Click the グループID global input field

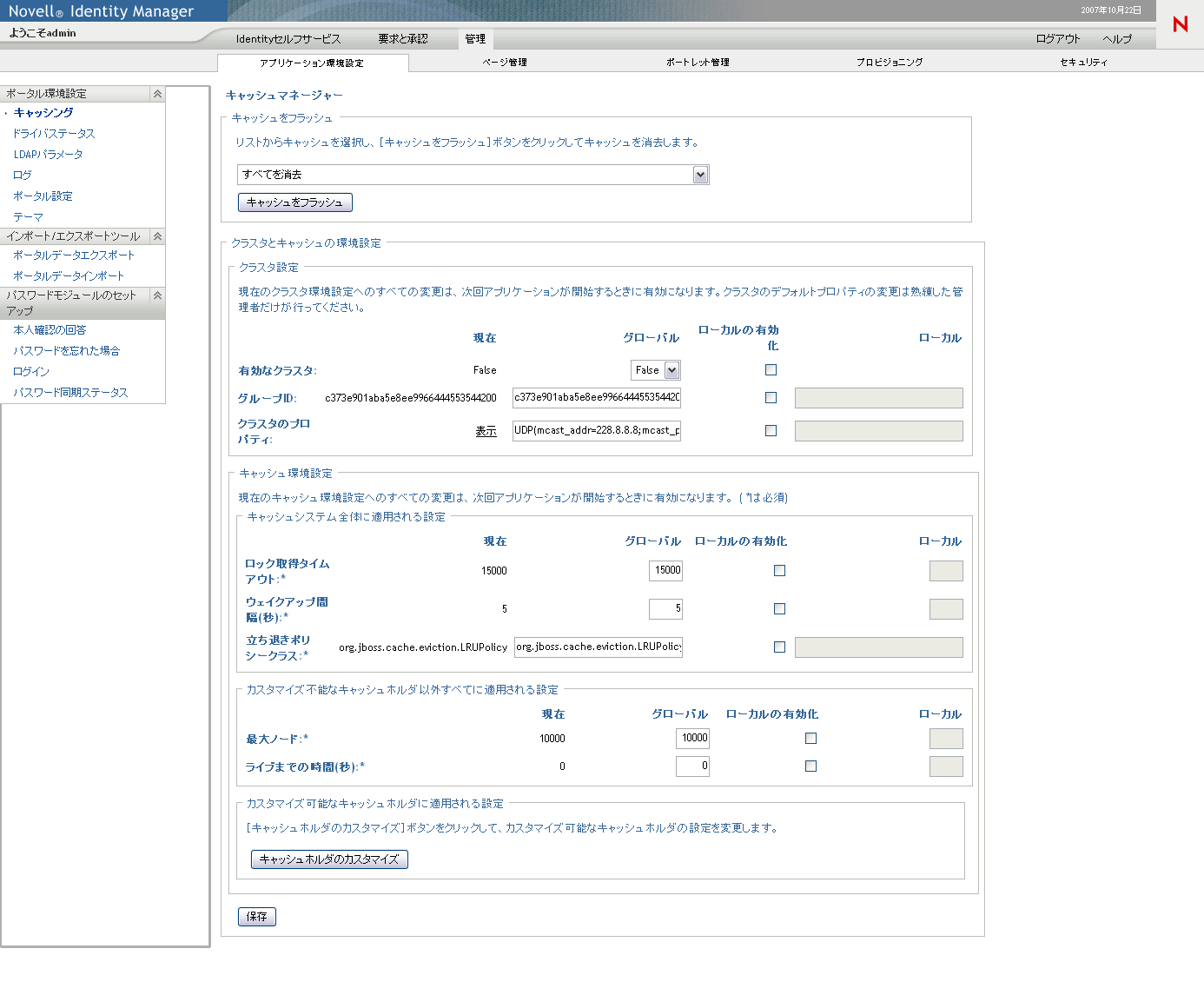597,397
